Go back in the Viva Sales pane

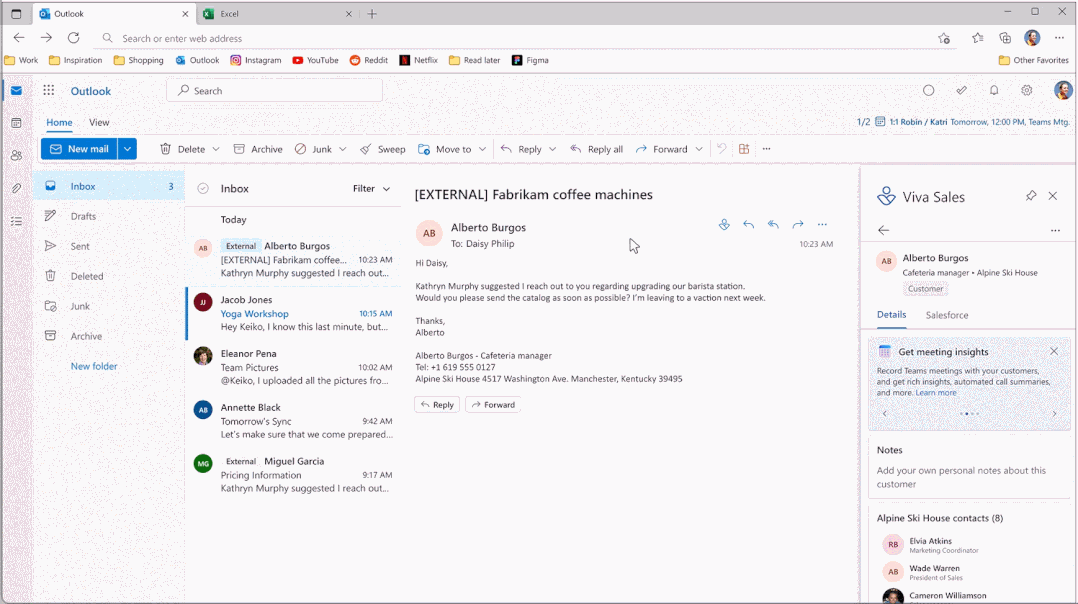point(883,230)
